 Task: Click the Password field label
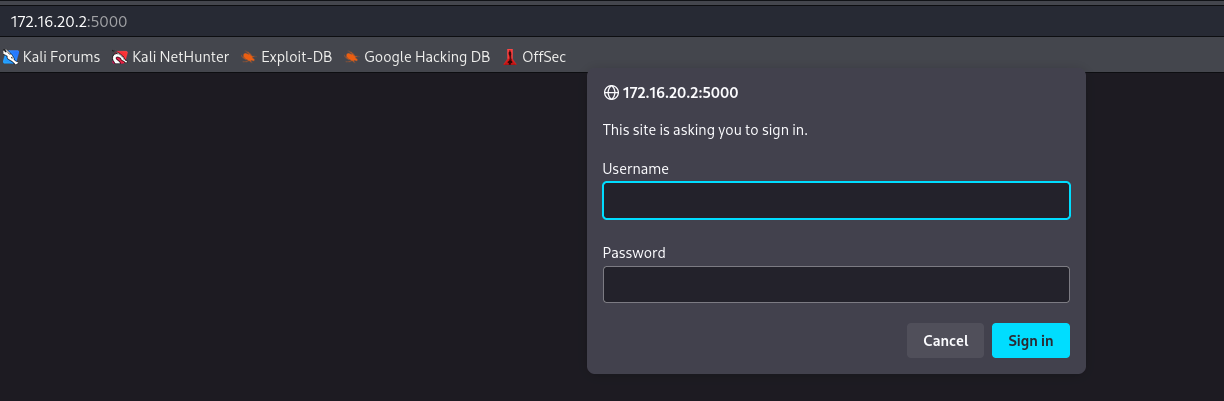pos(634,253)
